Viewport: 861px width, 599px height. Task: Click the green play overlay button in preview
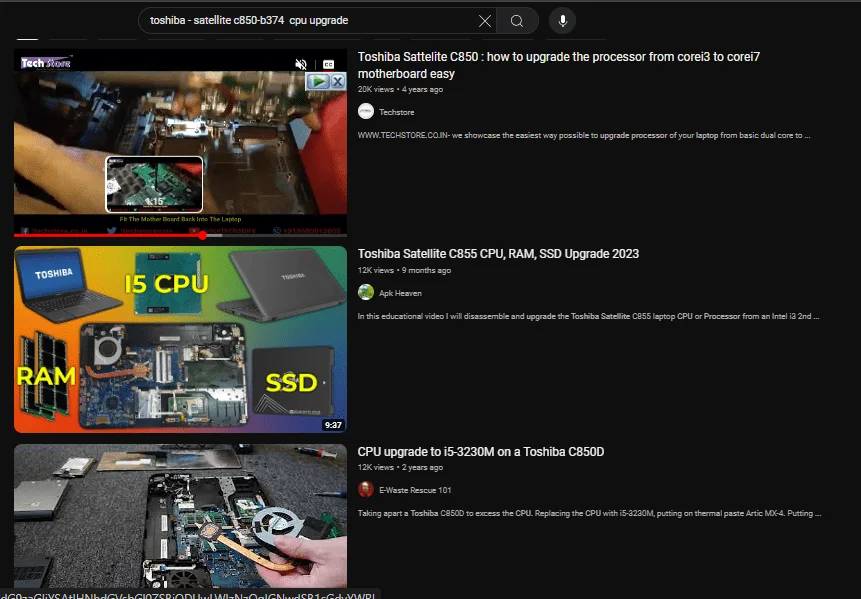318,82
